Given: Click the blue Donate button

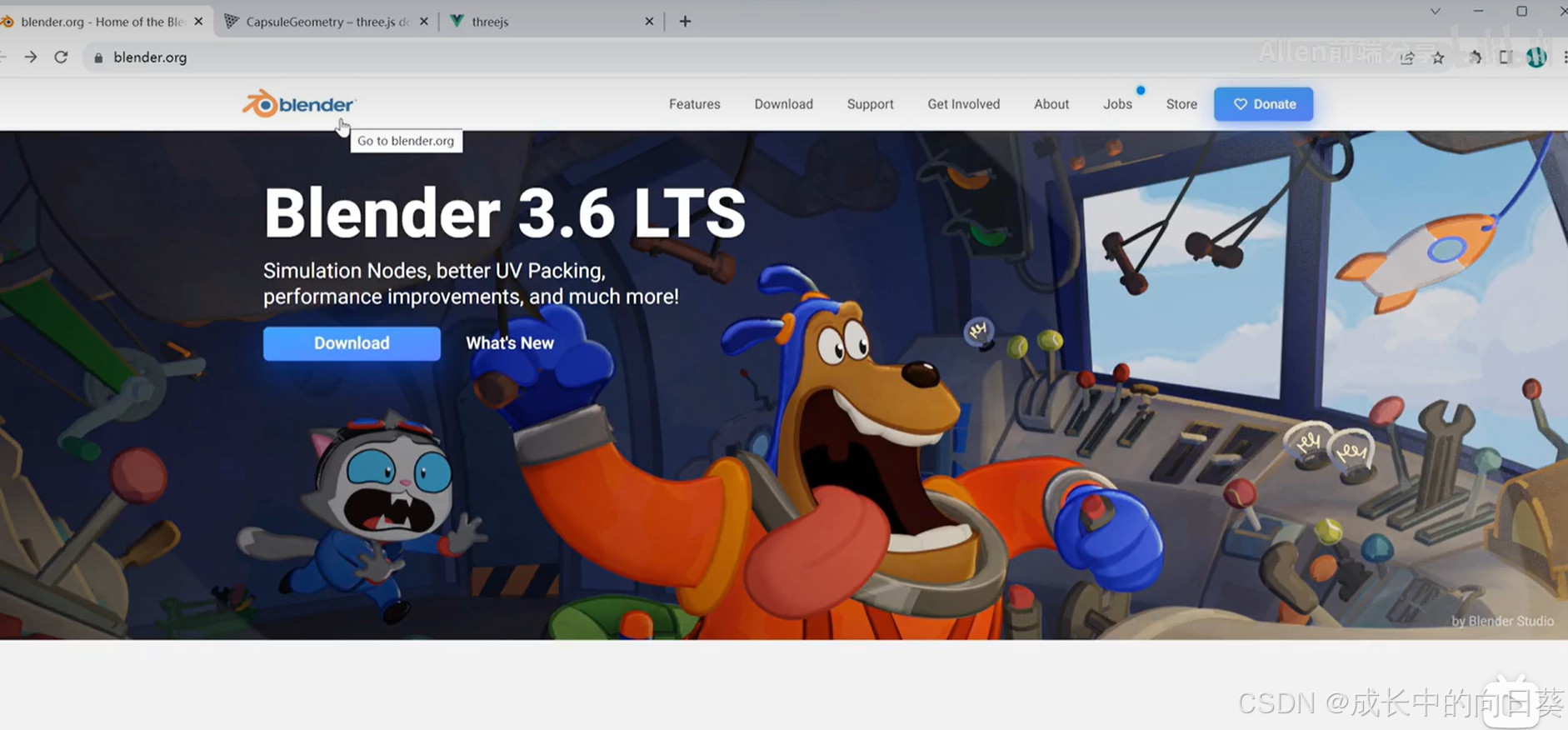Looking at the screenshot, I should pyautogui.click(x=1263, y=104).
